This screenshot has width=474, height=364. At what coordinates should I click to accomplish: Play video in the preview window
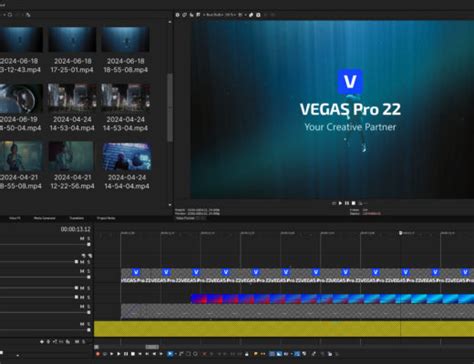[x=340, y=203]
